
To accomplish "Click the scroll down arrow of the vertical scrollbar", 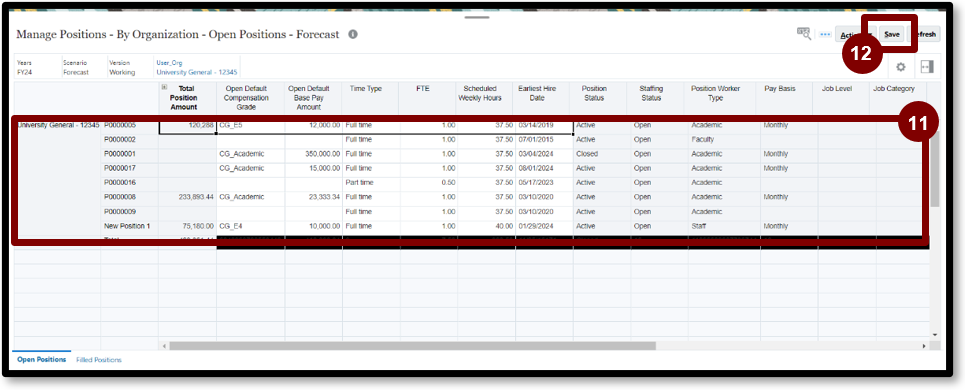I will (935, 335).
